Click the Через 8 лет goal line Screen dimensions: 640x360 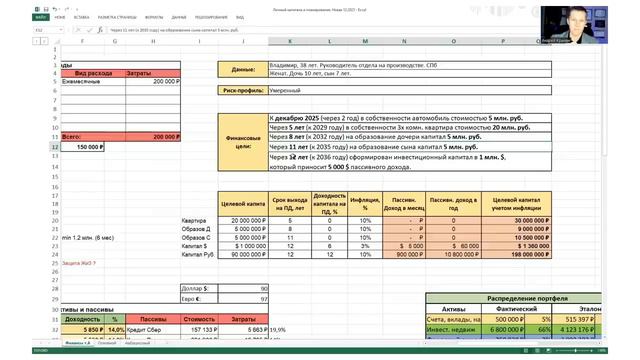(x=410, y=137)
